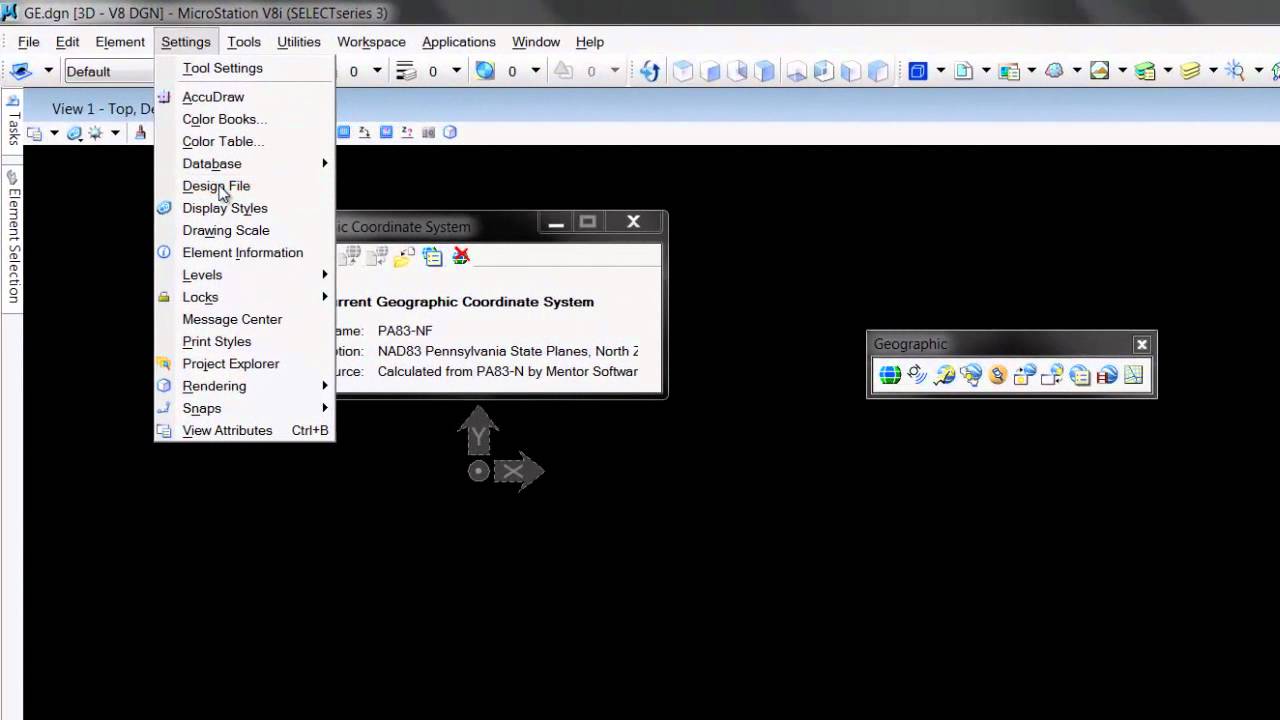The height and width of the screenshot is (720, 1280).
Task: Open the Workspace menu
Action: [x=371, y=42]
